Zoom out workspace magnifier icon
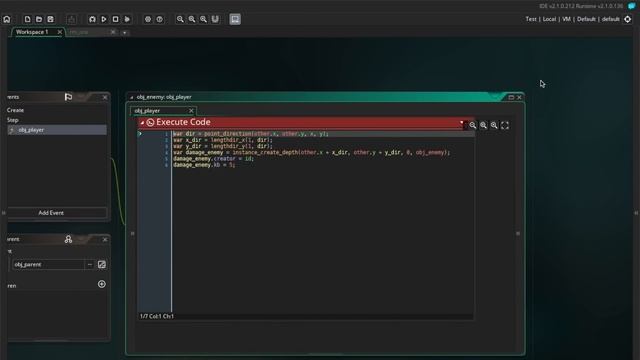Screen dimensions: 640x360 click(x=180, y=19)
